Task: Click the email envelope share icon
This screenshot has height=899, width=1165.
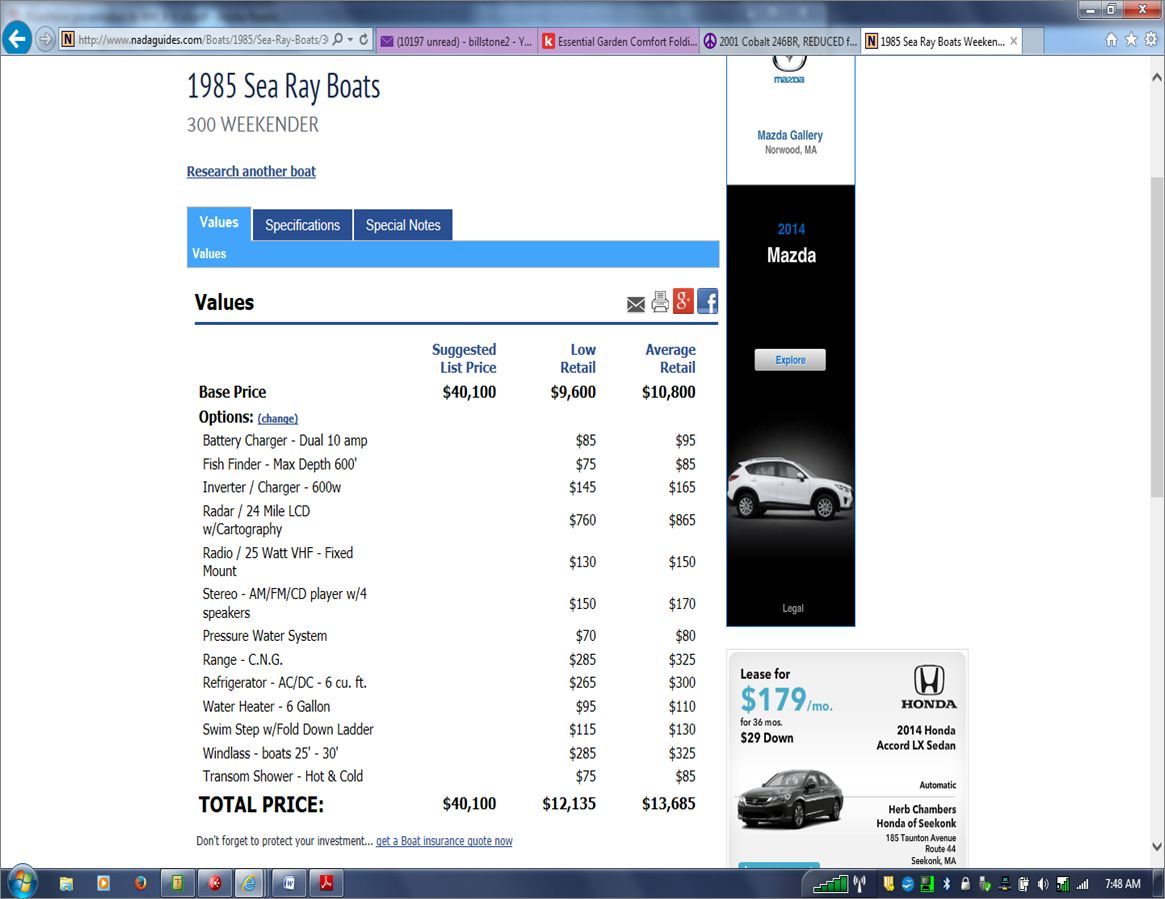Action: [x=636, y=305]
